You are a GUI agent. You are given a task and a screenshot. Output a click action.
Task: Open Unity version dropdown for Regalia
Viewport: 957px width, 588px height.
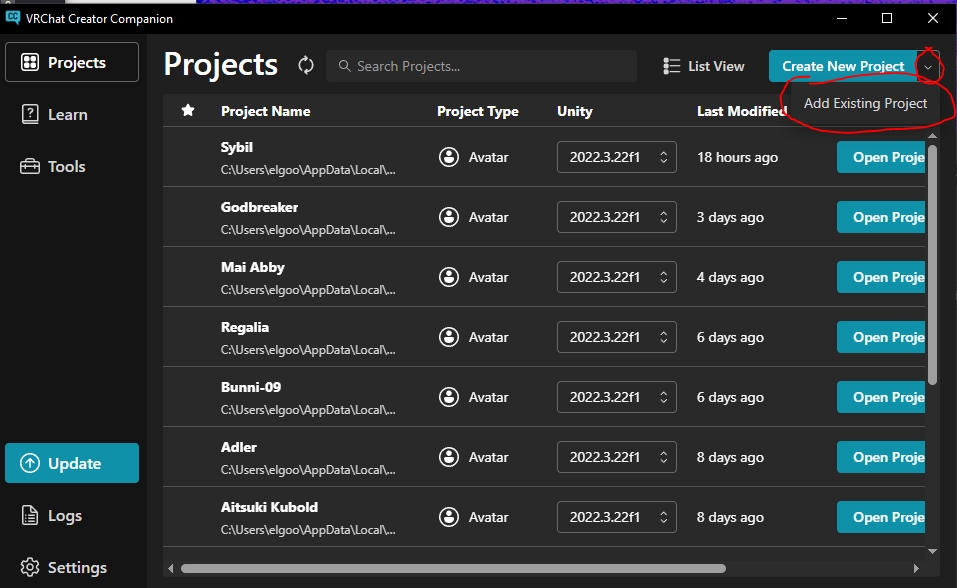[616, 336]
